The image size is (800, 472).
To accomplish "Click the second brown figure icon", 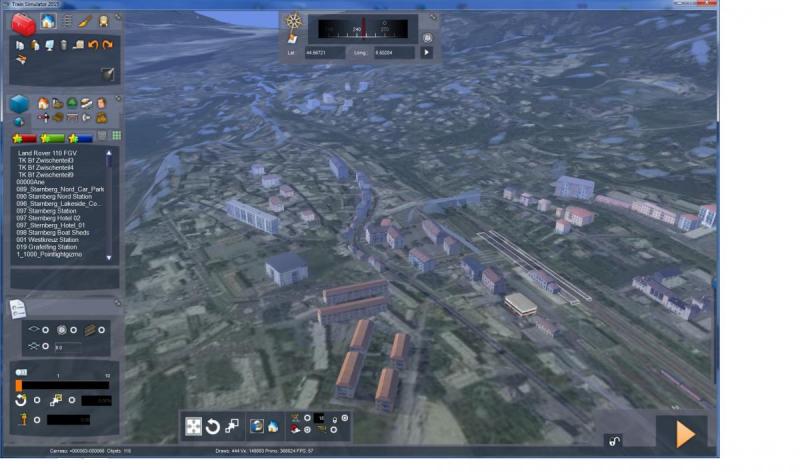I will pos(35,45).
